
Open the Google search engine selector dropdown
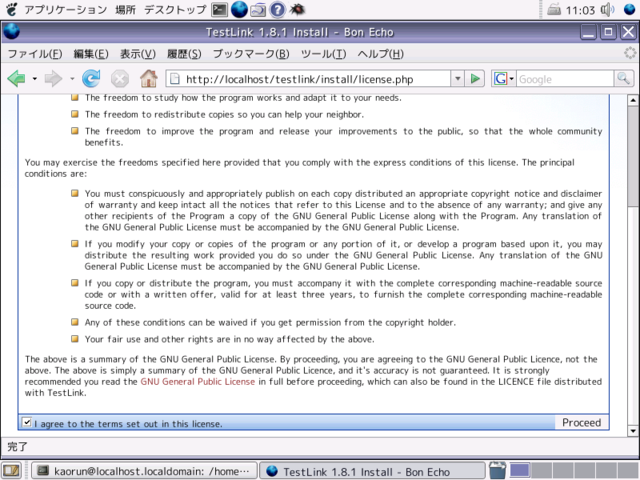pyautogui.click(x=504, y=78)
